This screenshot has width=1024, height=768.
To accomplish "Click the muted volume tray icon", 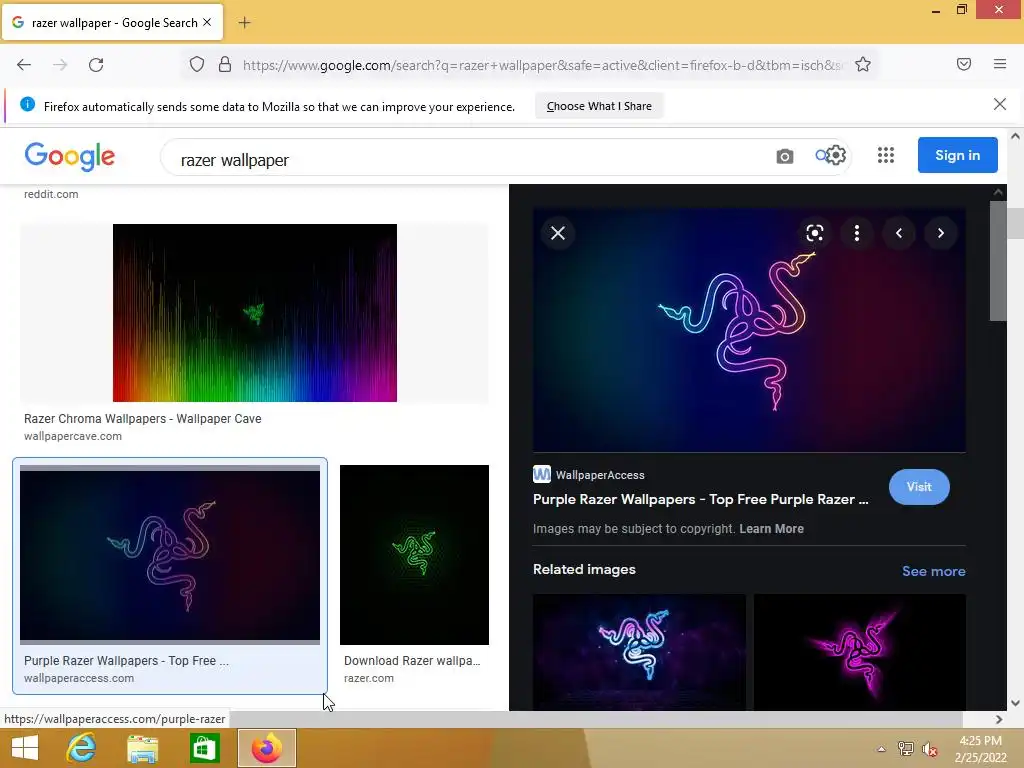I will [929, 749].
